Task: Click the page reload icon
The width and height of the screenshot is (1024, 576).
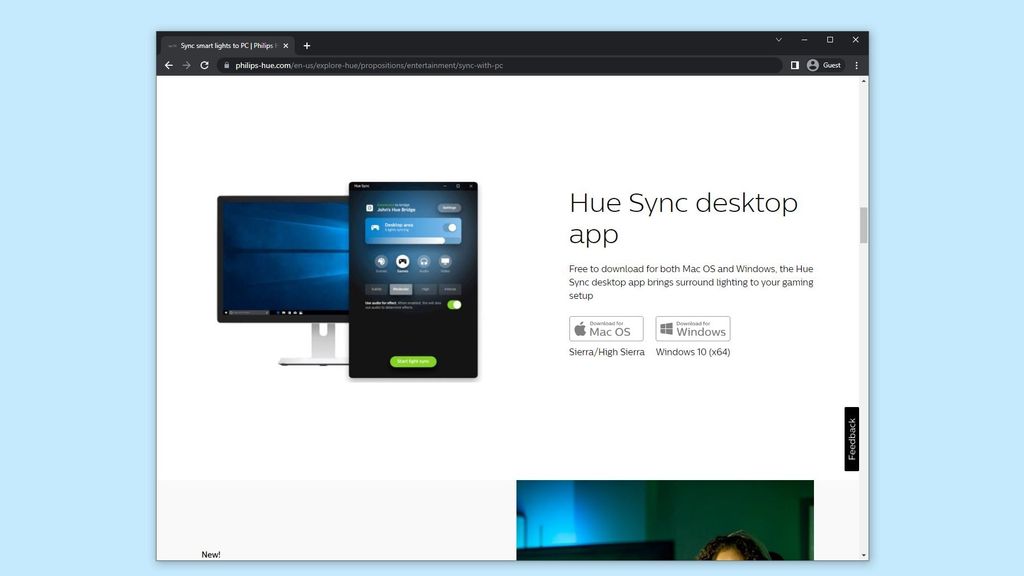Action: pos(204,65)
